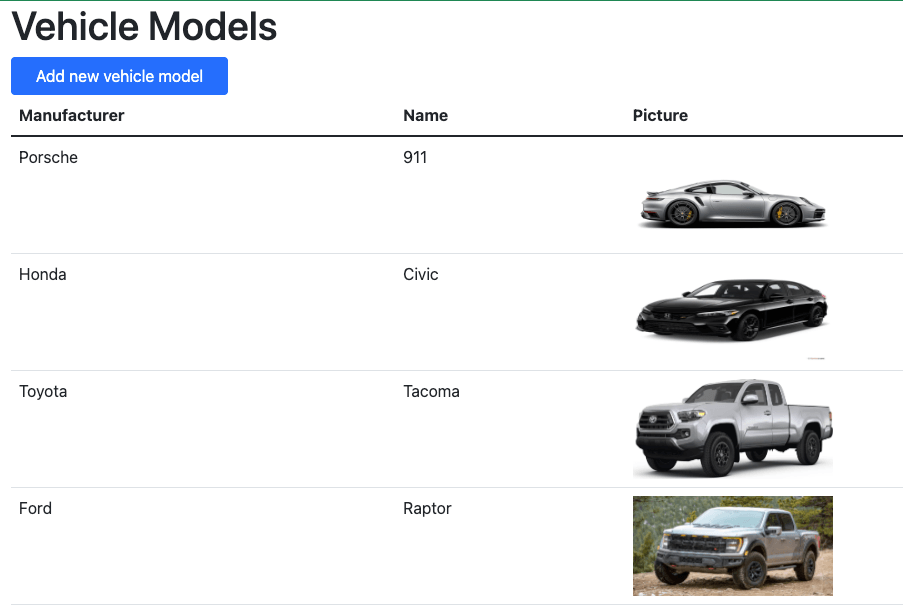Select the black Honda Civic image

(x=733, y=313)
